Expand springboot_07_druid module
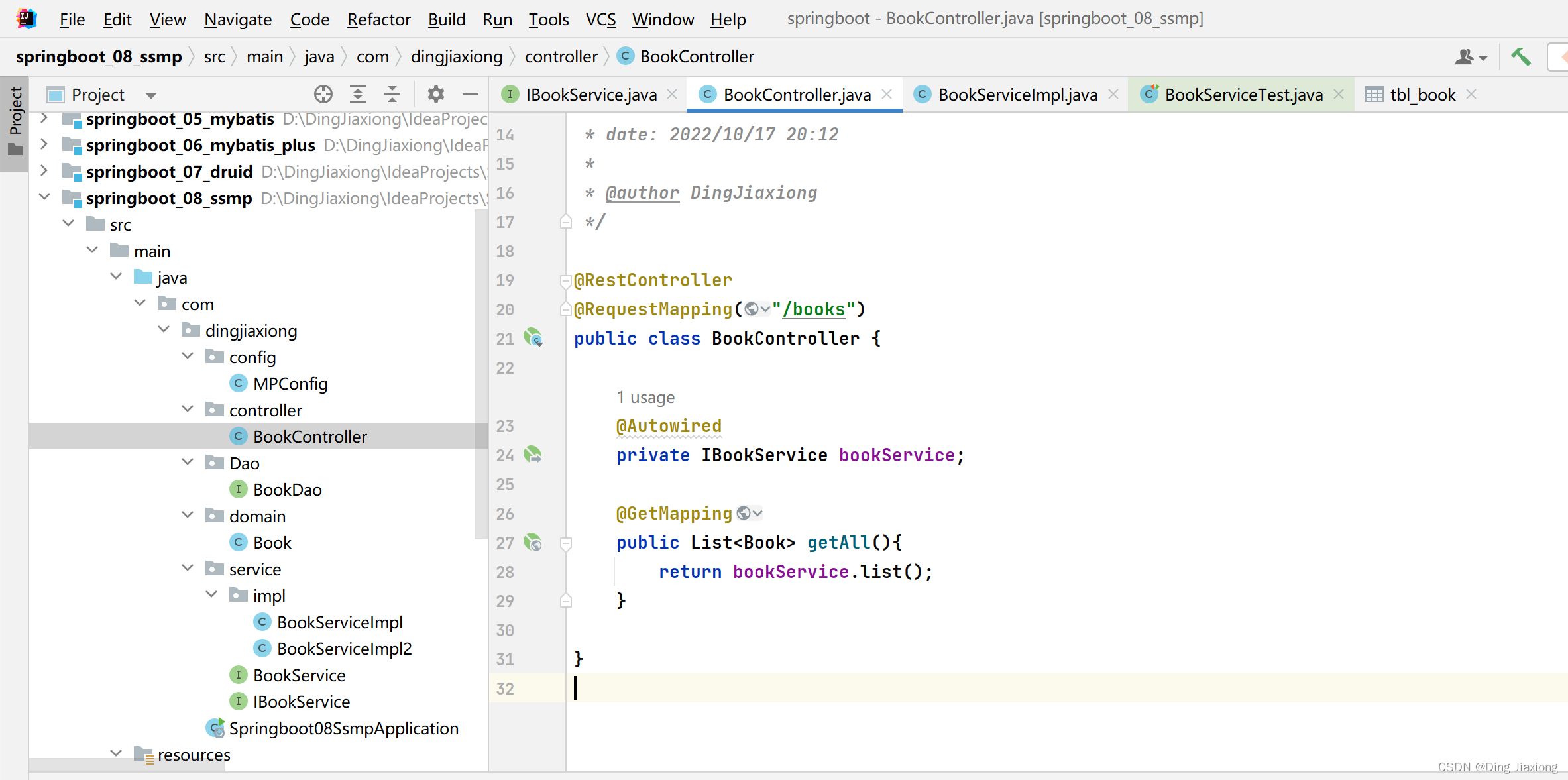Image resolution: width=1568 pixels, height=780 pixels. point(44,170)
